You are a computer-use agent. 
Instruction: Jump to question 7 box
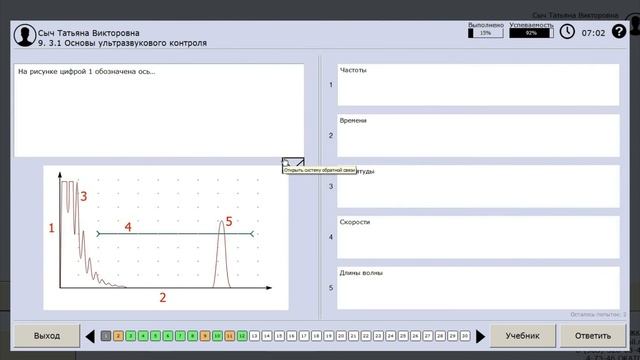180,336
